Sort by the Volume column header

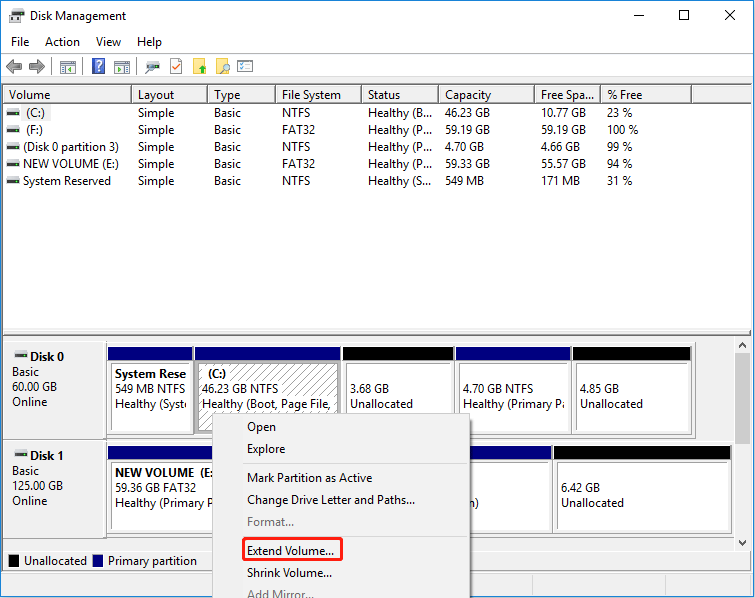click(x=67, y=95)
